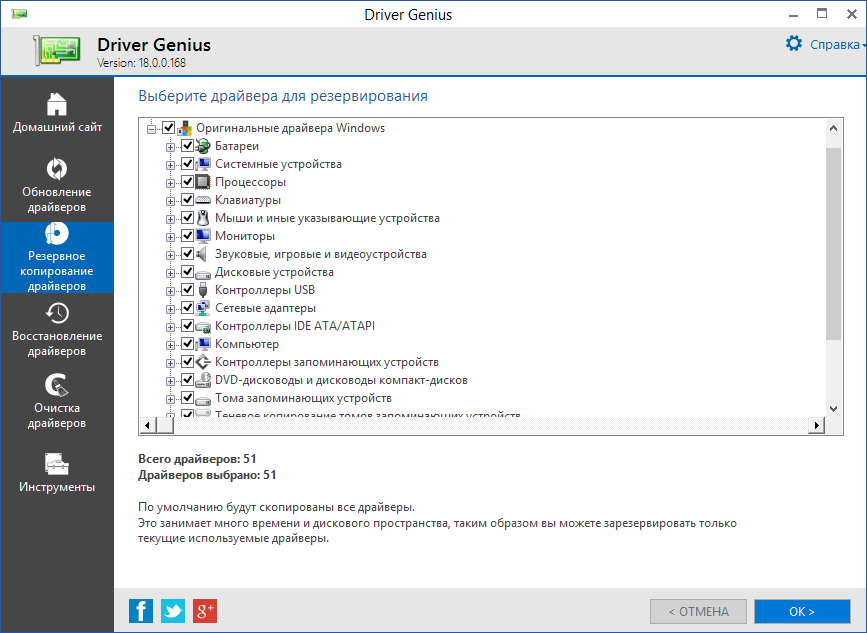
Task: Click the Тома запоминающих устройств icon
Action: pos(203,399)
